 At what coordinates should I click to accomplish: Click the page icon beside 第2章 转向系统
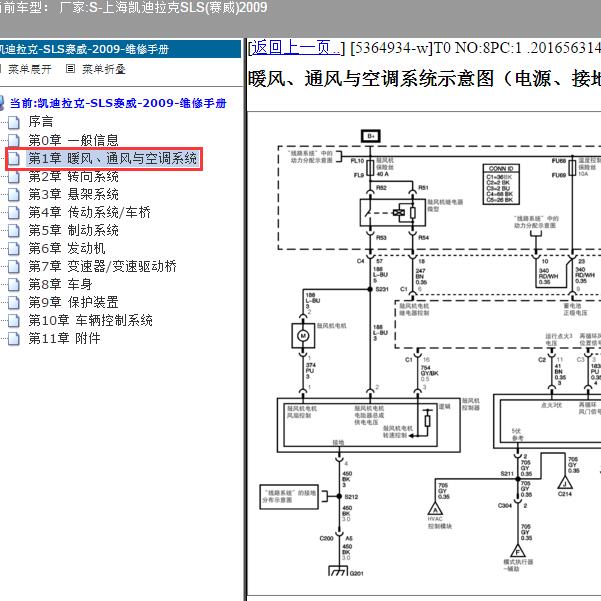14,177
